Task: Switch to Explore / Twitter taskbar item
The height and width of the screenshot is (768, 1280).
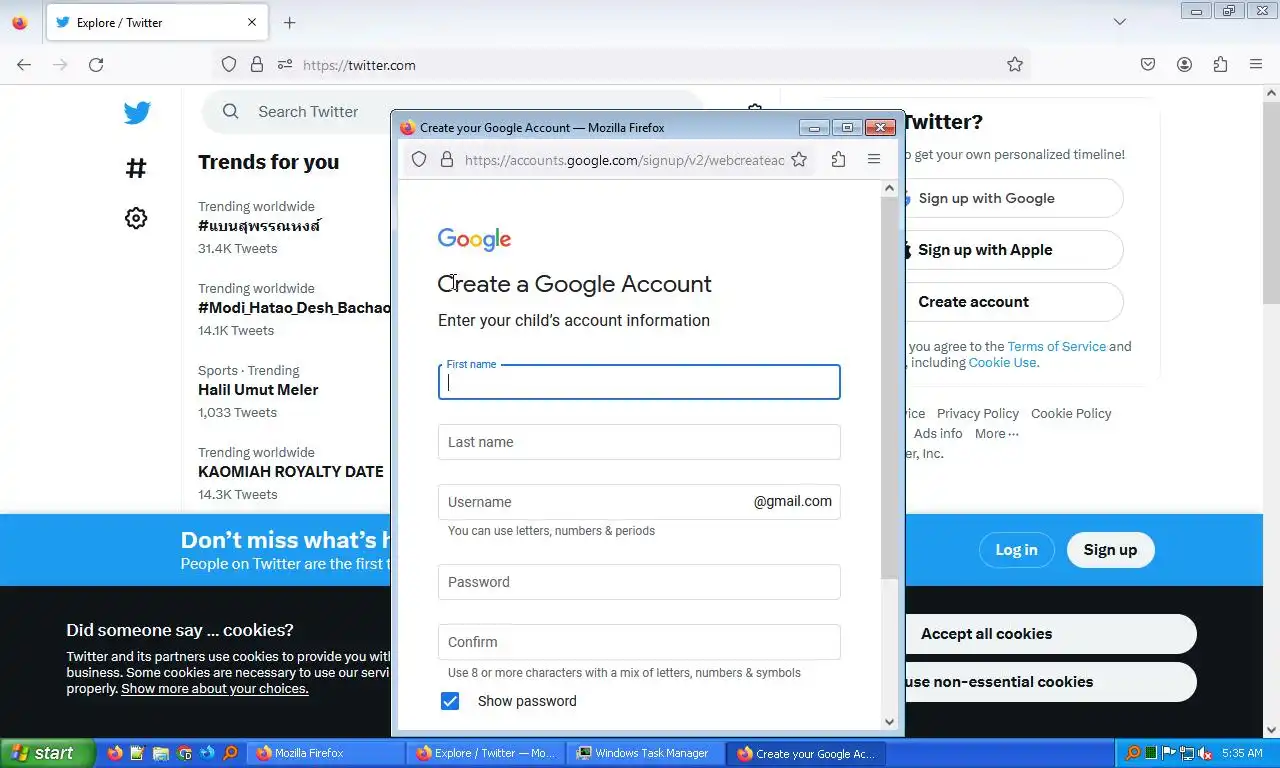Action: point(485,753)
